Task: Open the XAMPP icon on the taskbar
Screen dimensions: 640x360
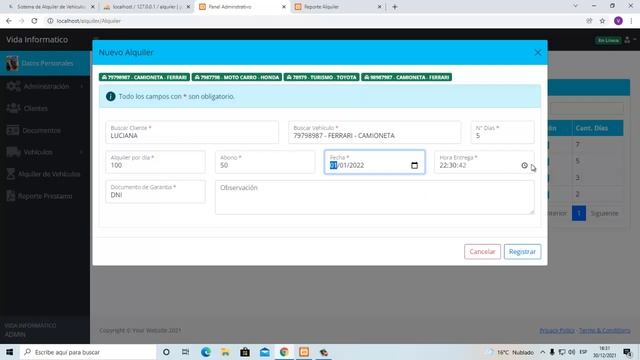Action: [x=304, y=352]
